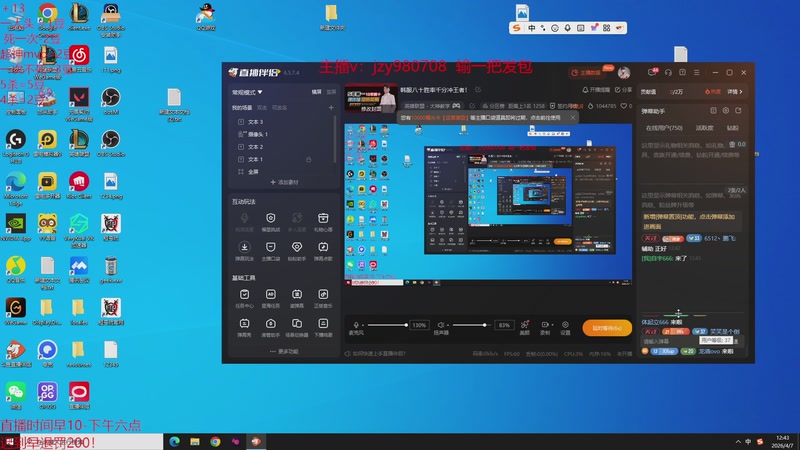Open the 幸运礼盒 gift-box tool icon
This screenshot has width=800, height=450.
pos(323,218)
